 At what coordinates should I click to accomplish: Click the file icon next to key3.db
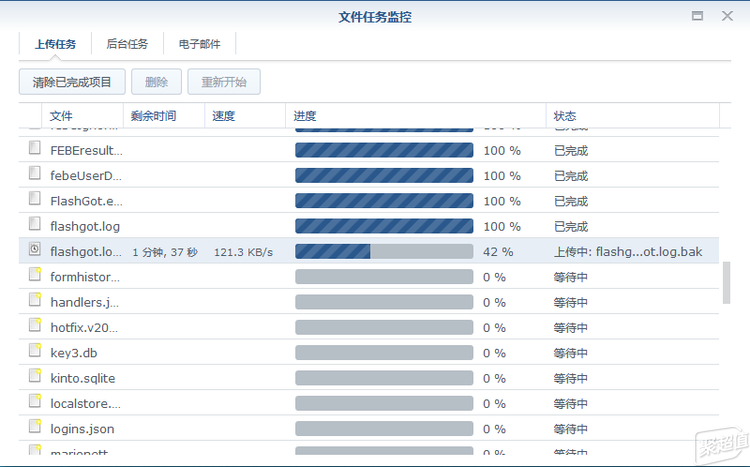click(34, 352)
